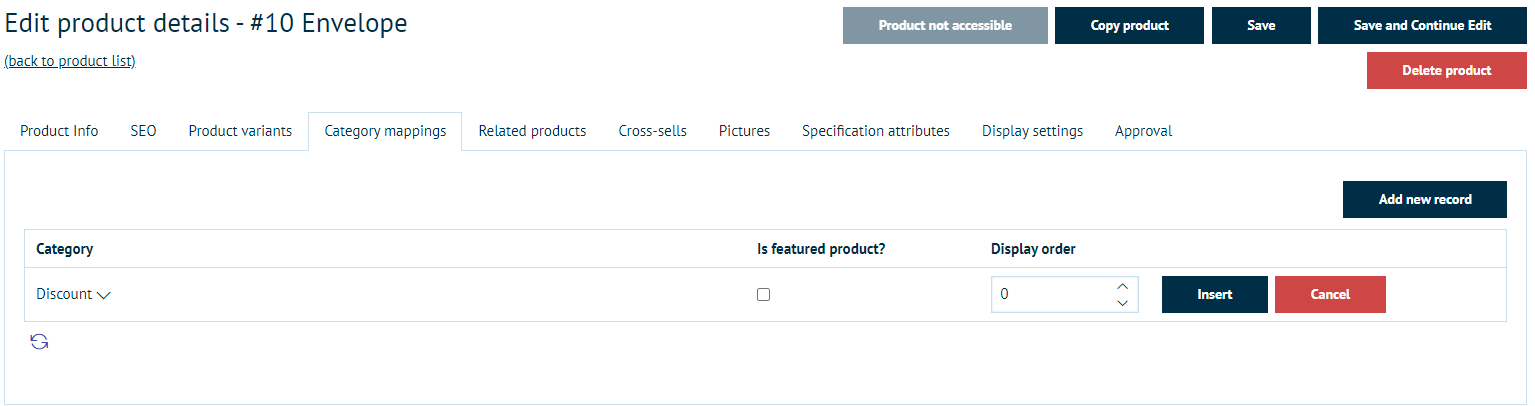Follow the back to product list link
This screenshot has height=406, width=1535.
(70, 61)
